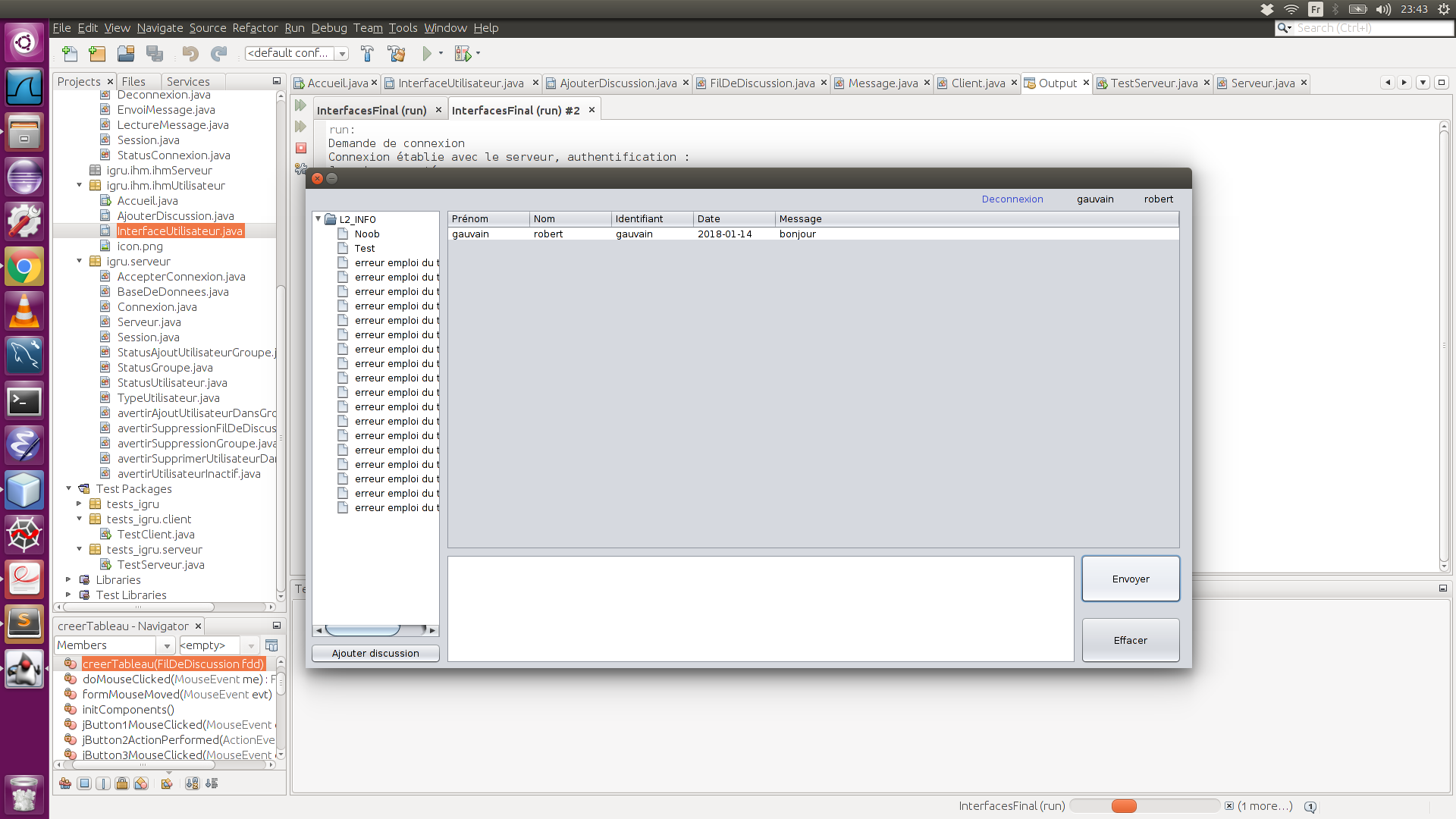
Task: Click the Navigator Javadoc window icon
Action: point(271,645)
